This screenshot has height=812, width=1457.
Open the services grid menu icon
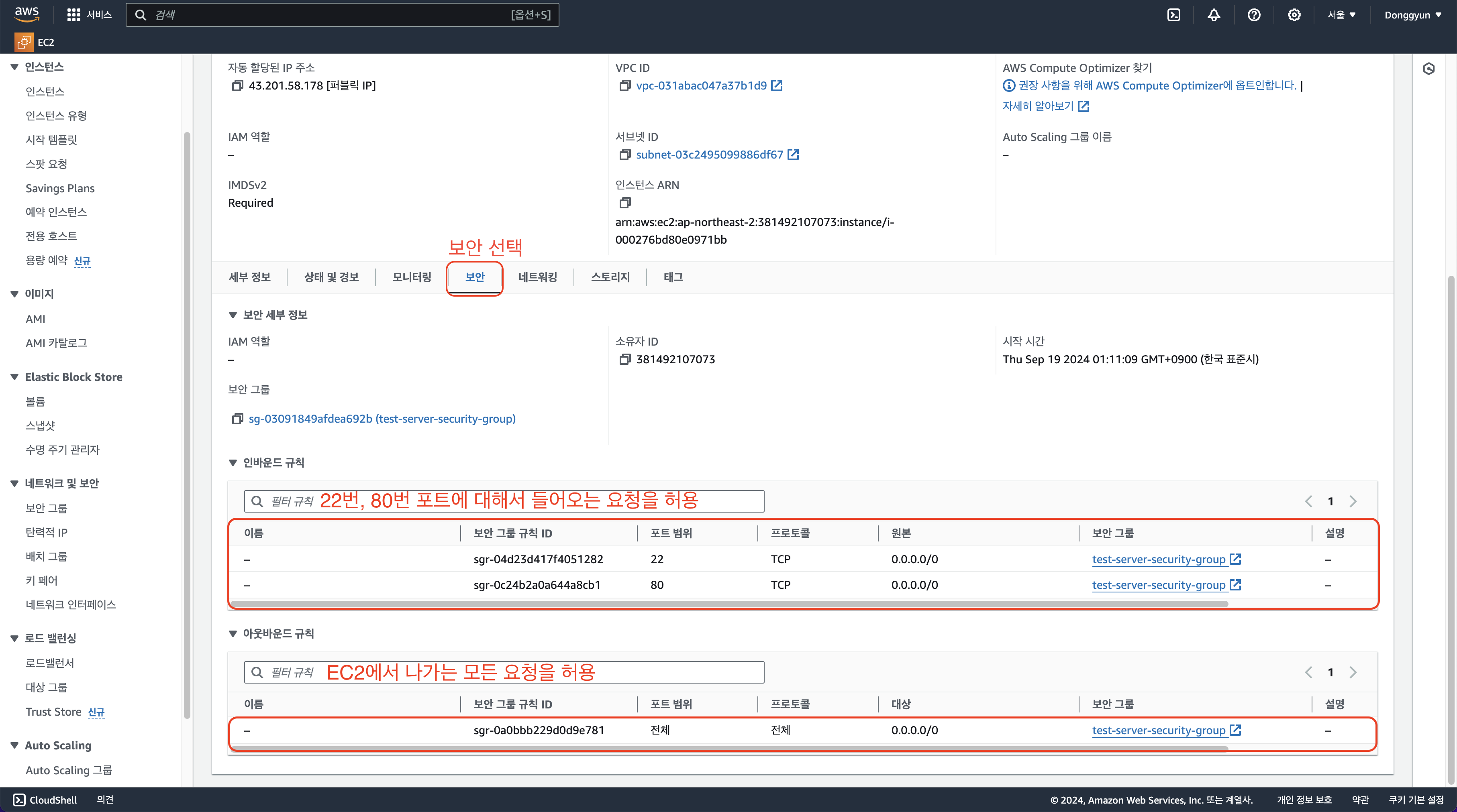73,15
